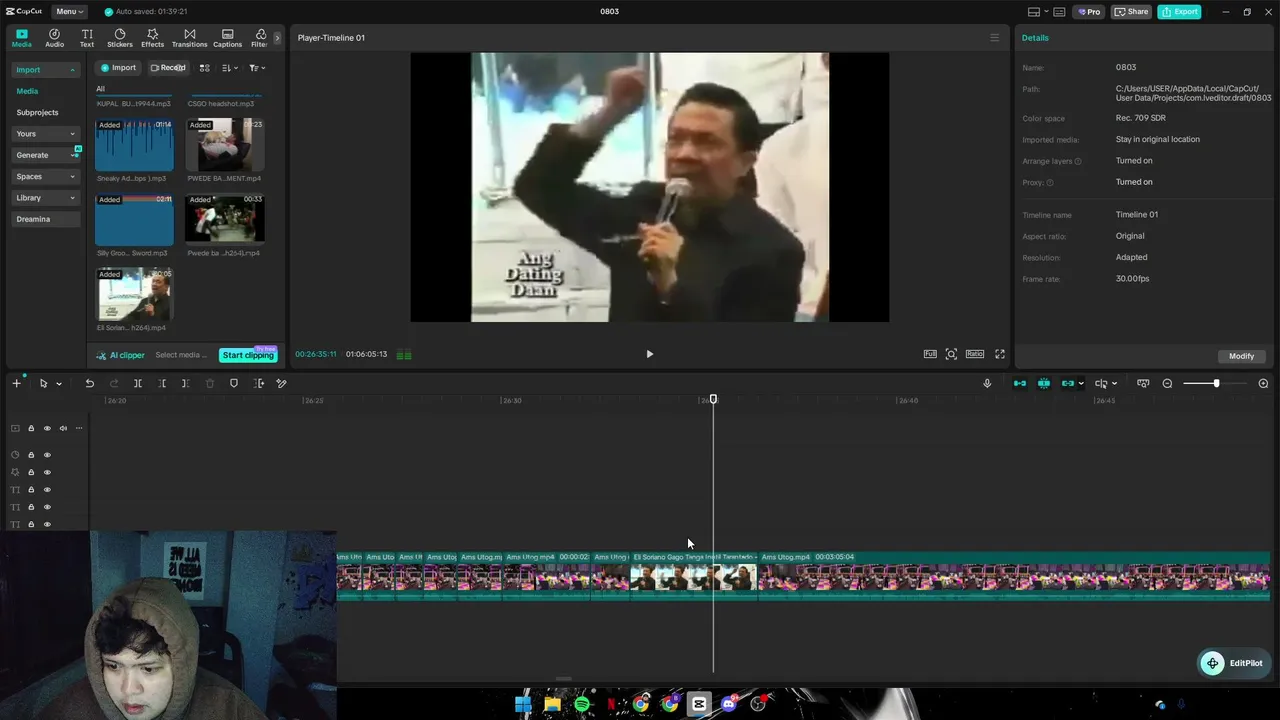Open the CapCut Menu dropdown

70,12
